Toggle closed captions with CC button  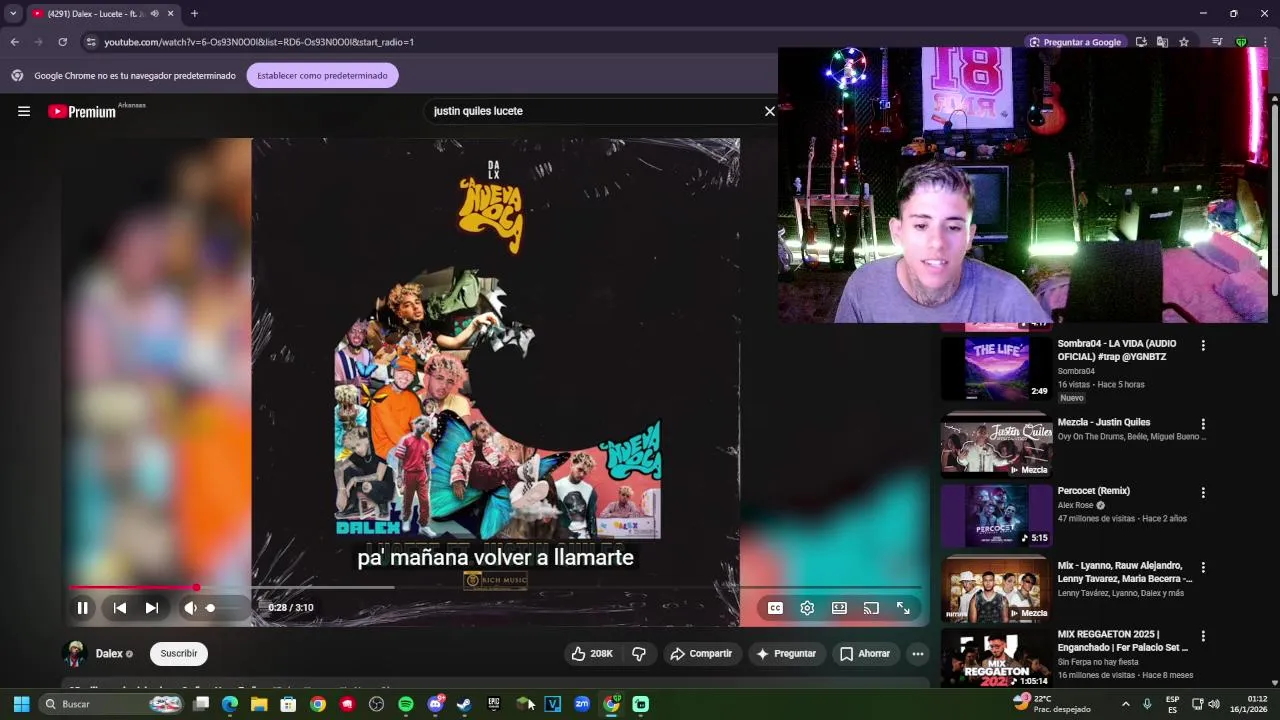775,608
